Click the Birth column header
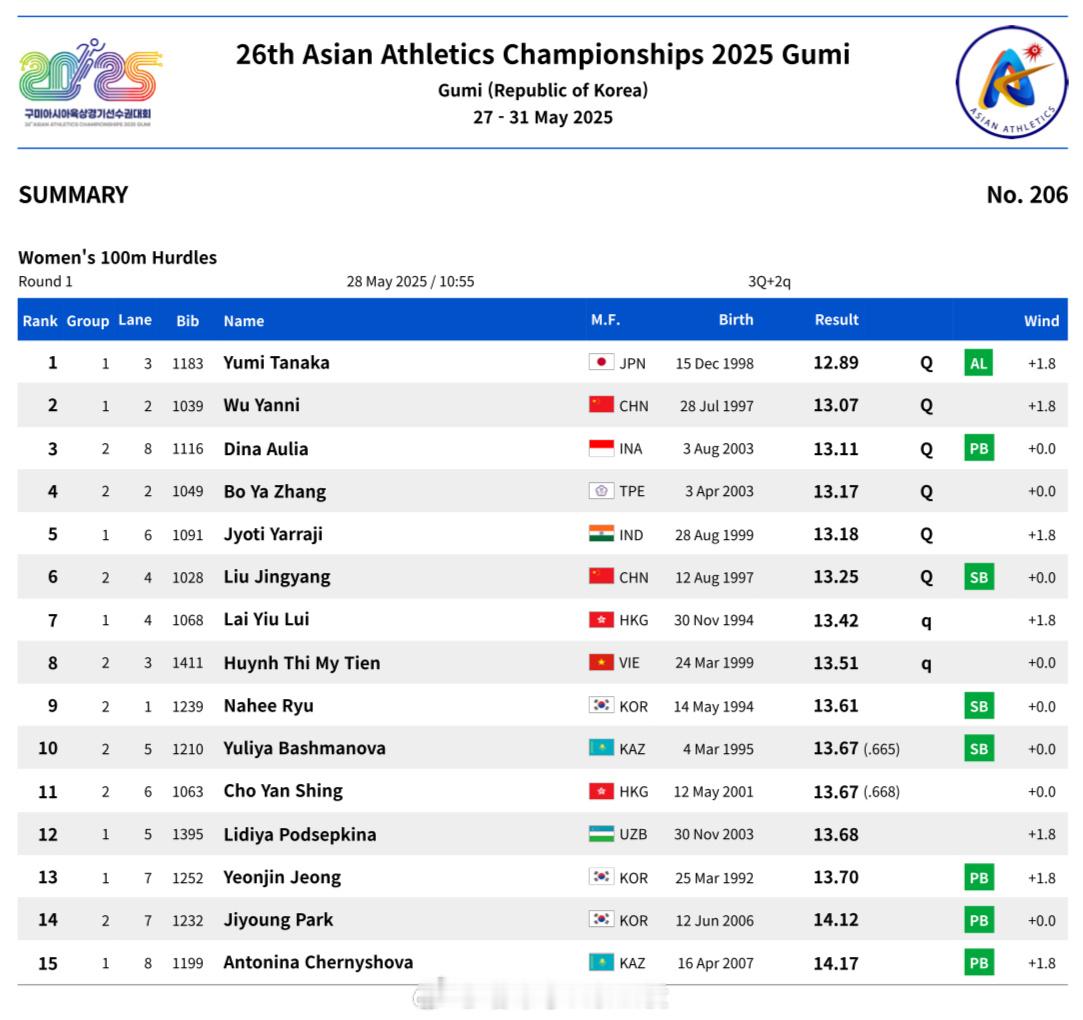 coord(736,320)
